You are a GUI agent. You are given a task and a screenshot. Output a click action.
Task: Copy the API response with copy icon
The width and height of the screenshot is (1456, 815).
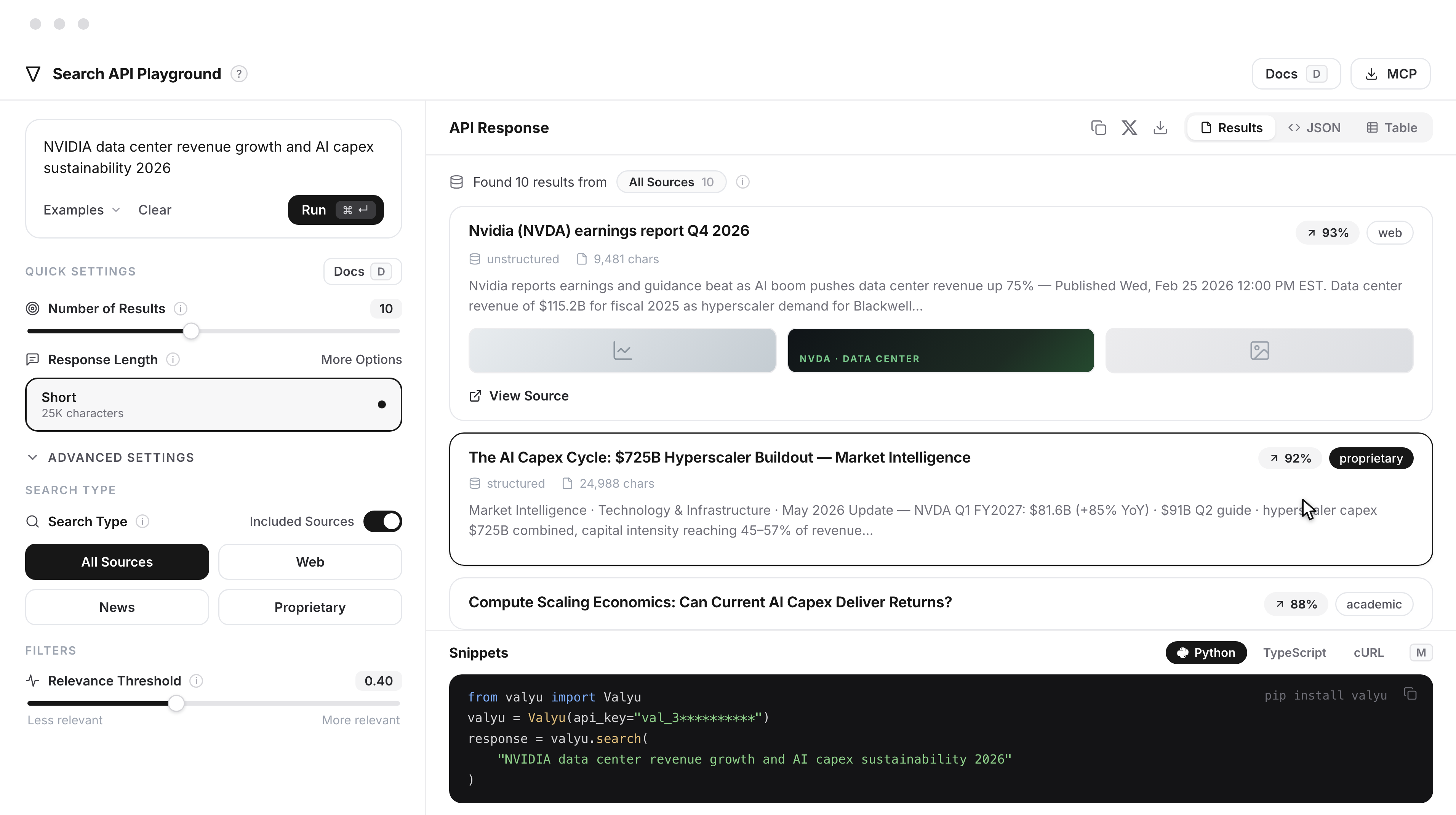point(1098,128)
